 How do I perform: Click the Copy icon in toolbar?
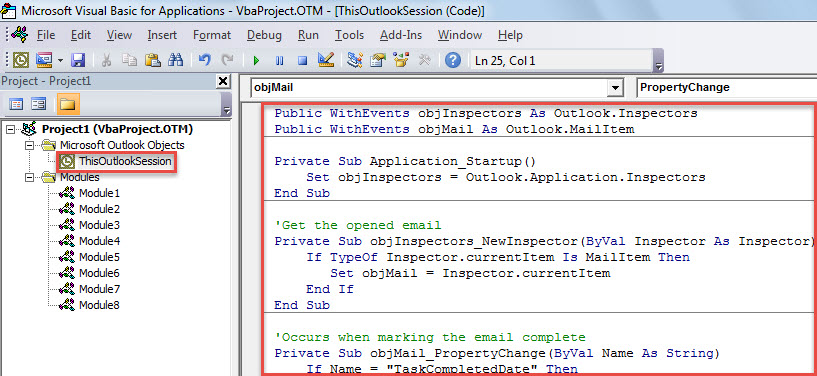(129, 60)
